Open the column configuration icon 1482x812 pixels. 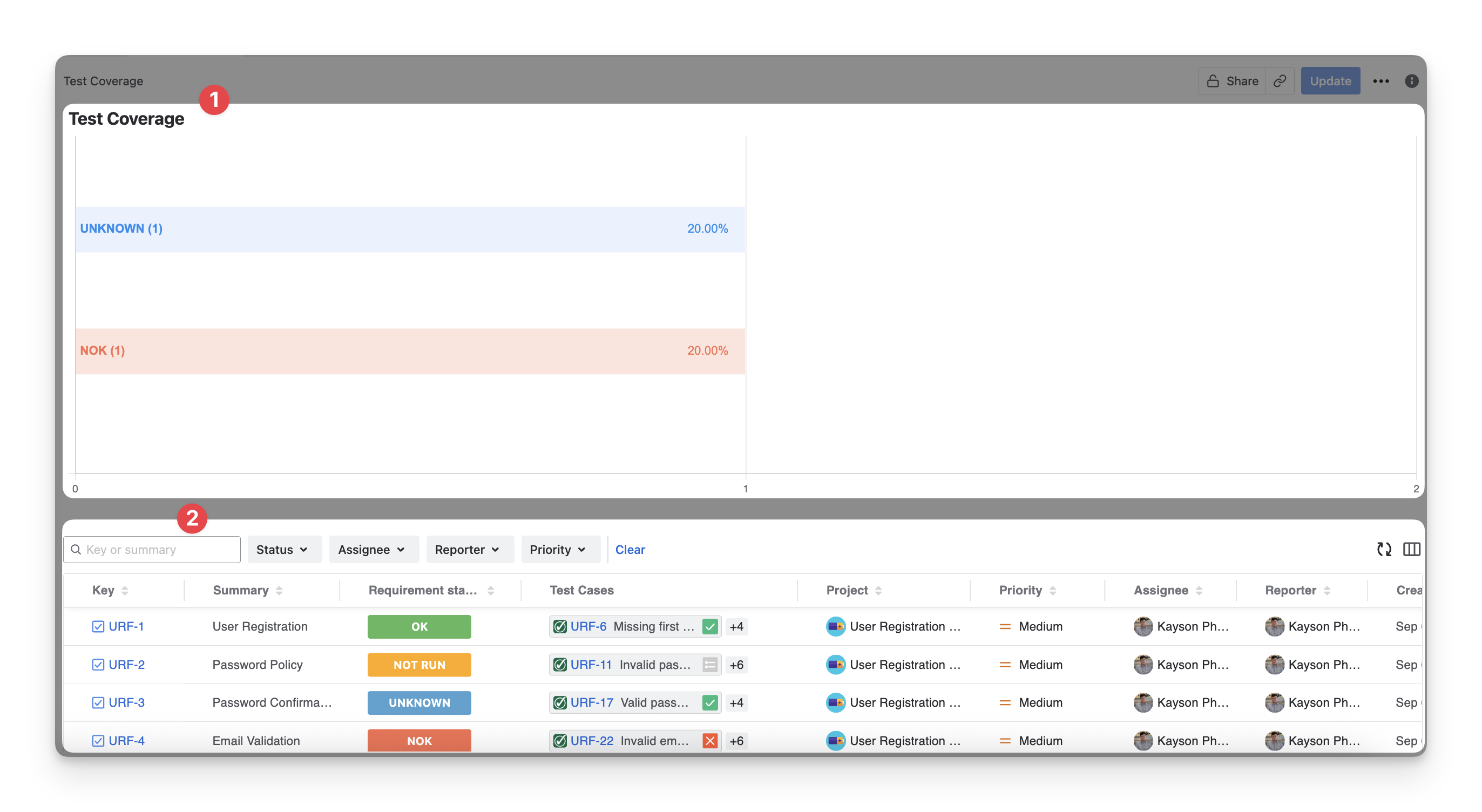(x=1411, y=550)
